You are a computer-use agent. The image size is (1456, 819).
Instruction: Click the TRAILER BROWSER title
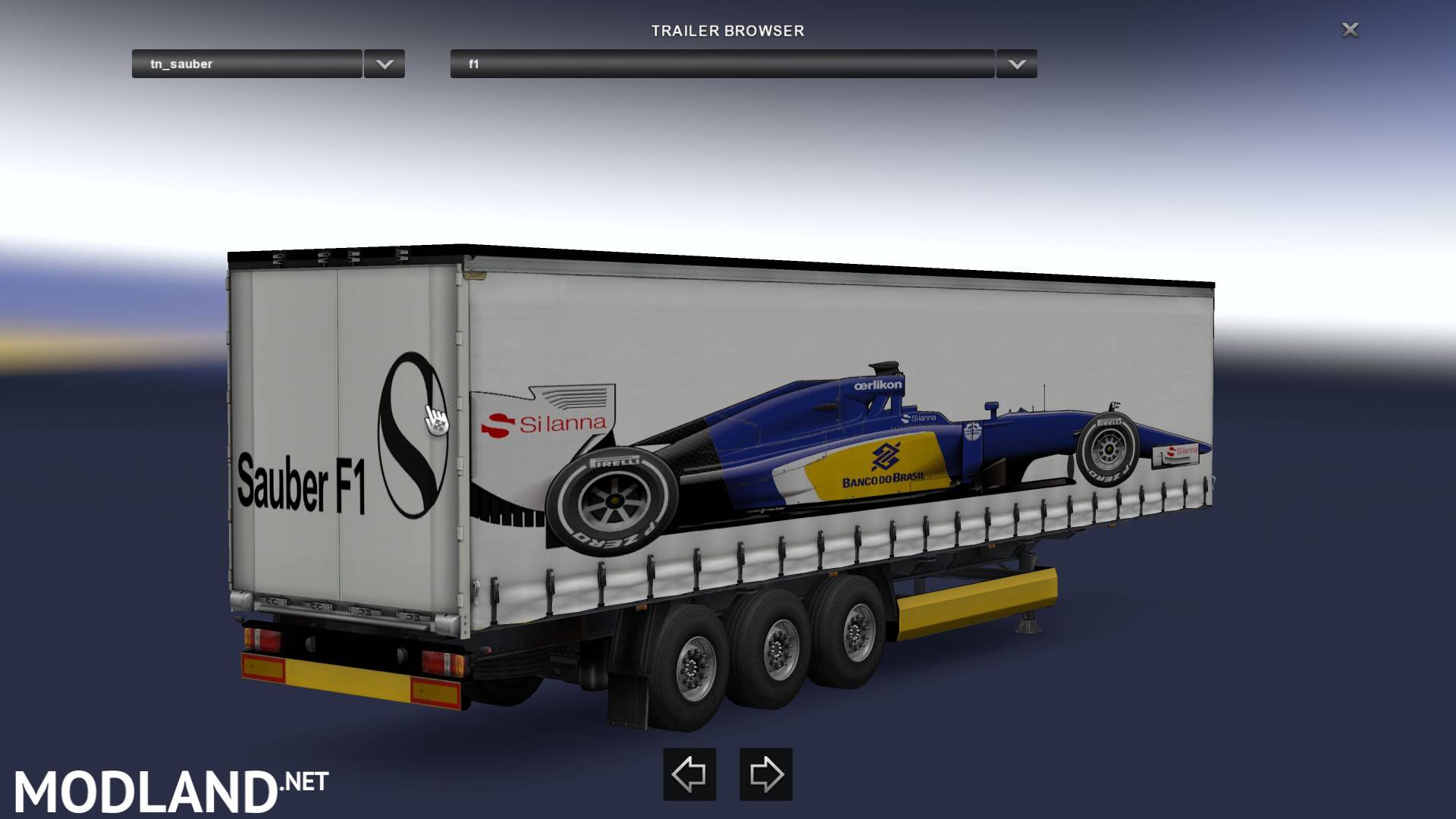pos(727,31)
